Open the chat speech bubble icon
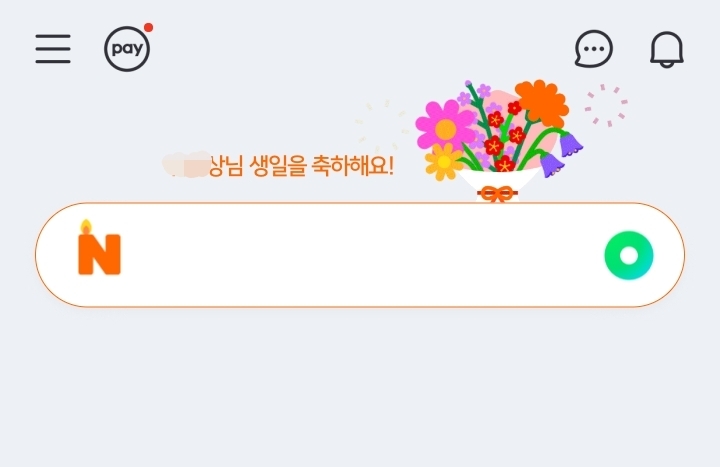This screenshot has width=720, height=467. (594, 49)
